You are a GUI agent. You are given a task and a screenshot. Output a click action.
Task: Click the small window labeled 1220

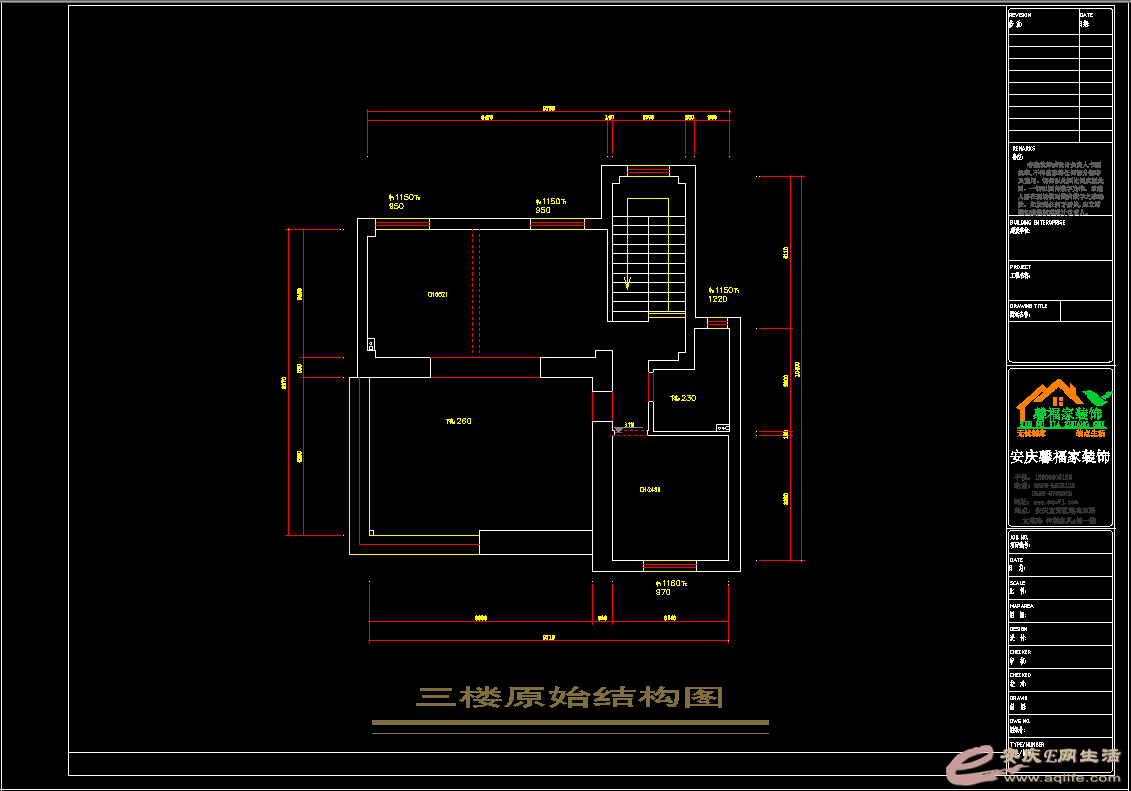[717, 322]
